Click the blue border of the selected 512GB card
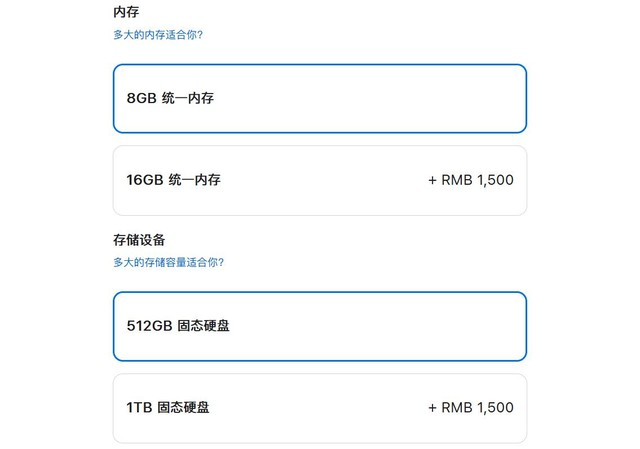This screenshot has height=449, width=640. [320, 292]
